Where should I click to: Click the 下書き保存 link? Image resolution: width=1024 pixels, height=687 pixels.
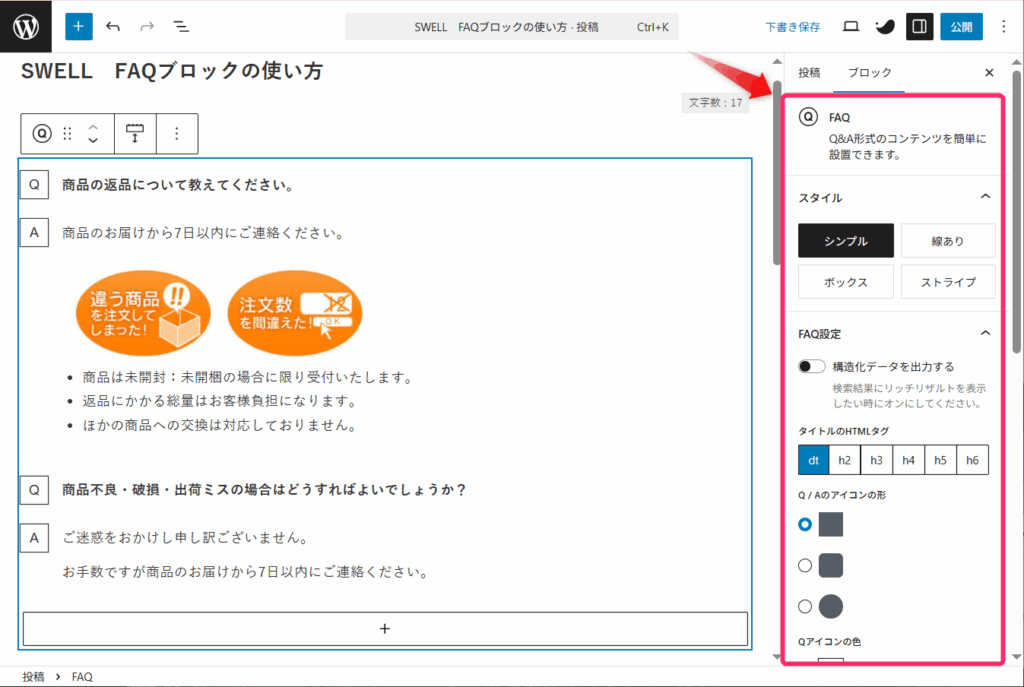coord(793,27)
